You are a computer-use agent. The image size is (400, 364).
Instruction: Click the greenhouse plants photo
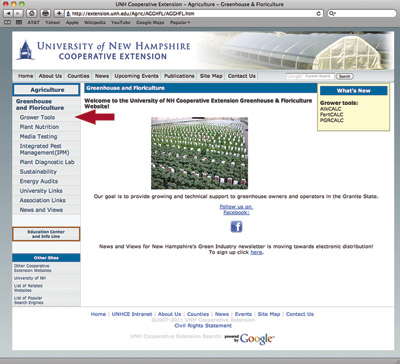pos(199,153)
